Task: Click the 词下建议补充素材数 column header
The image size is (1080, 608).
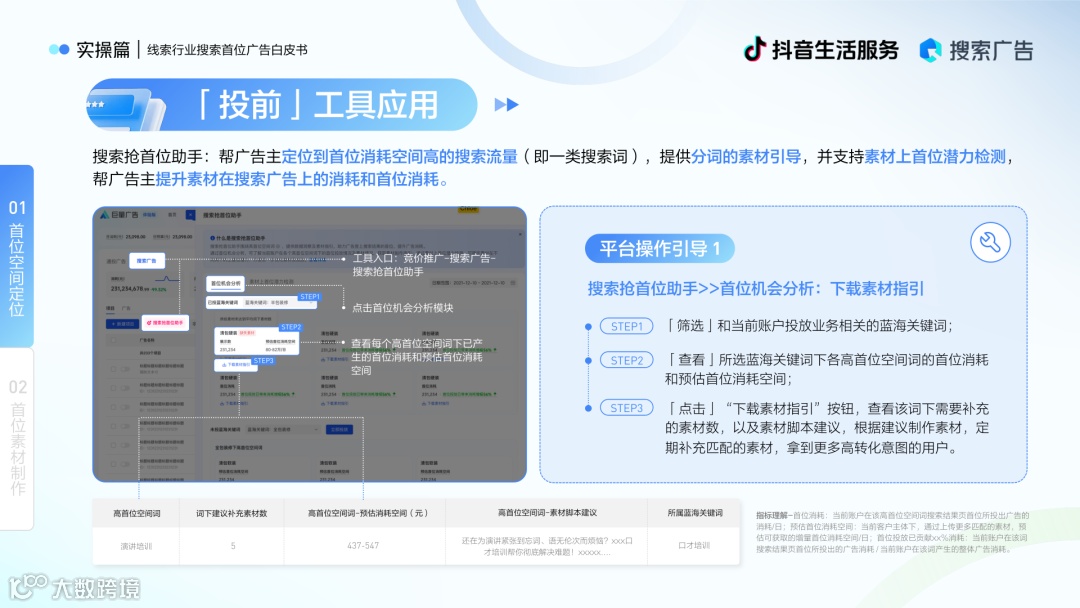Action: [231, 513]
